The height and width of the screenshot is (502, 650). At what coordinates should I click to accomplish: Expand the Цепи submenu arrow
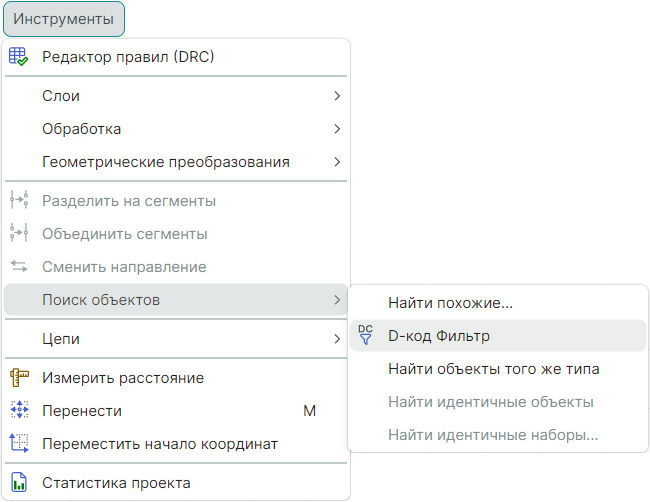pyautogui.click(x=337, y=339)
